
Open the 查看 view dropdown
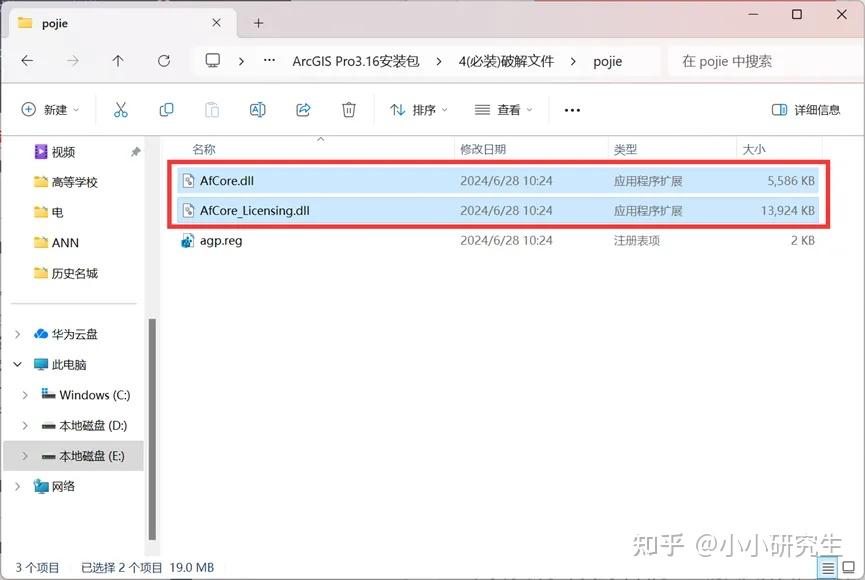504,110
